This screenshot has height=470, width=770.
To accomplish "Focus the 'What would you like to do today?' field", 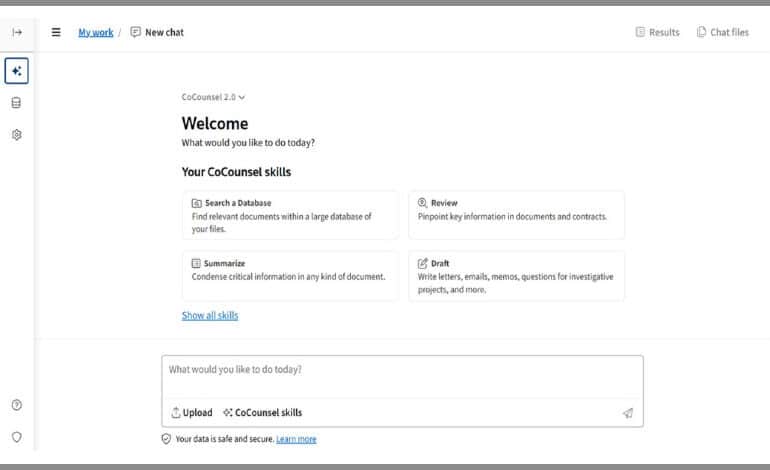I will (x=402, y=376).
